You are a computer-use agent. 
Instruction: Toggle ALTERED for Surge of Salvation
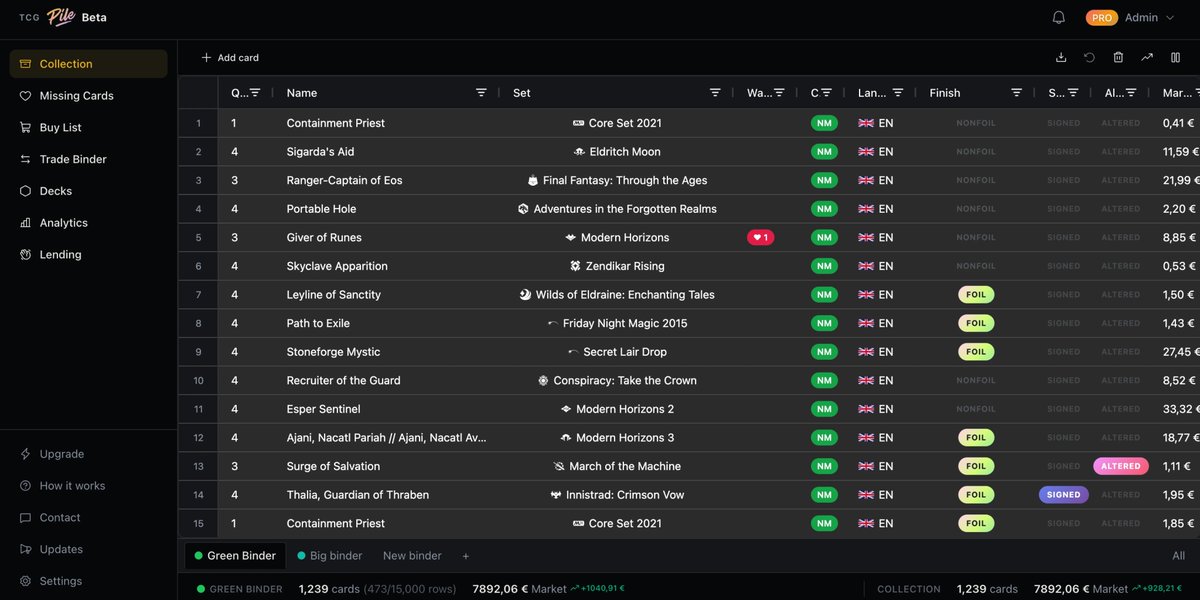[x=1121, y=466]
